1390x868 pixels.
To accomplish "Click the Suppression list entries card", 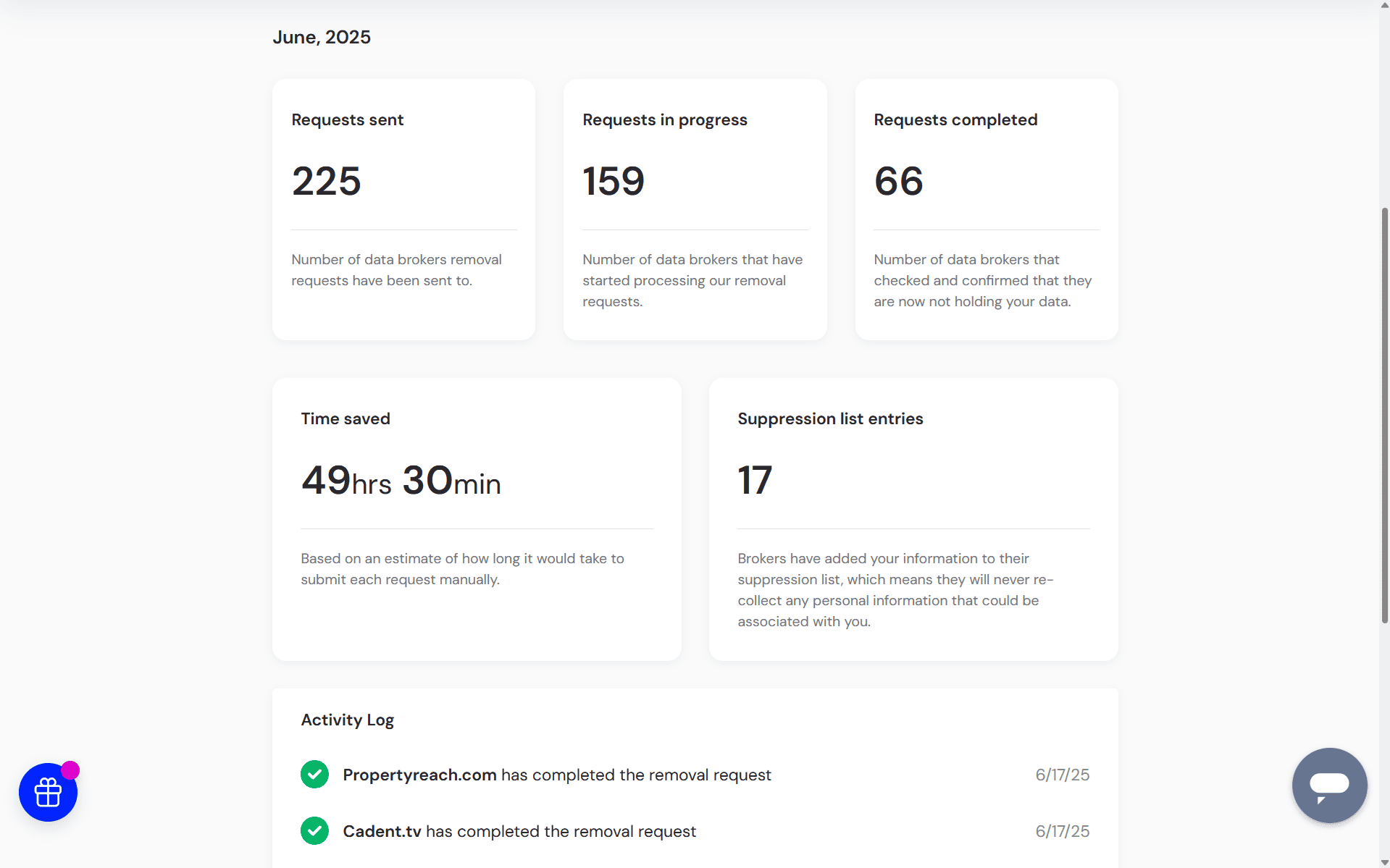I will coord(913,518).
